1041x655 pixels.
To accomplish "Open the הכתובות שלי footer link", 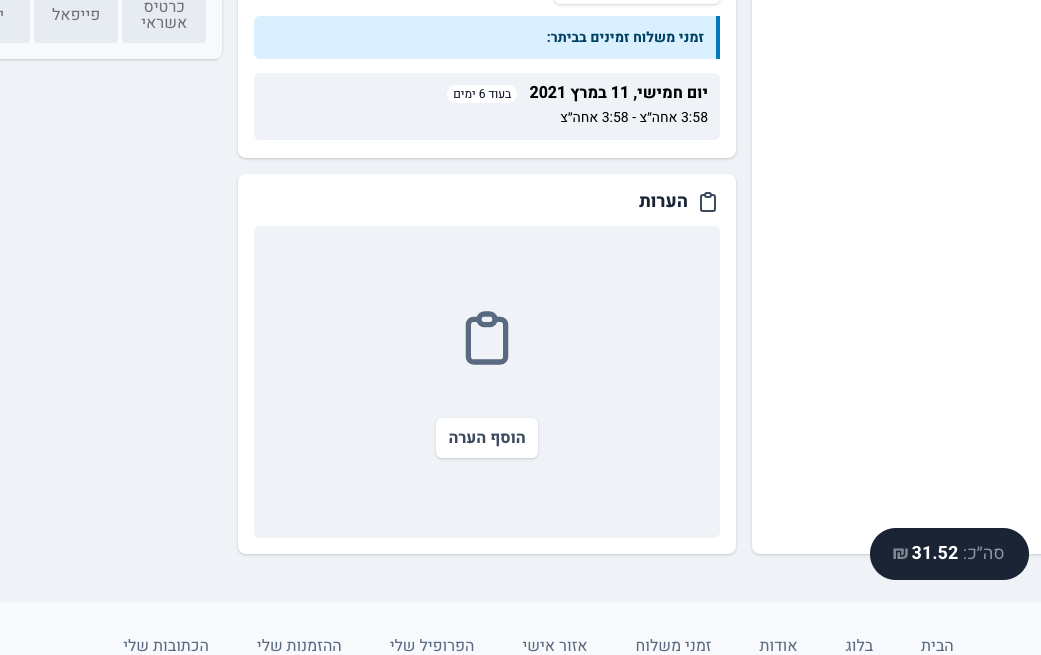I will pos(166,645).
